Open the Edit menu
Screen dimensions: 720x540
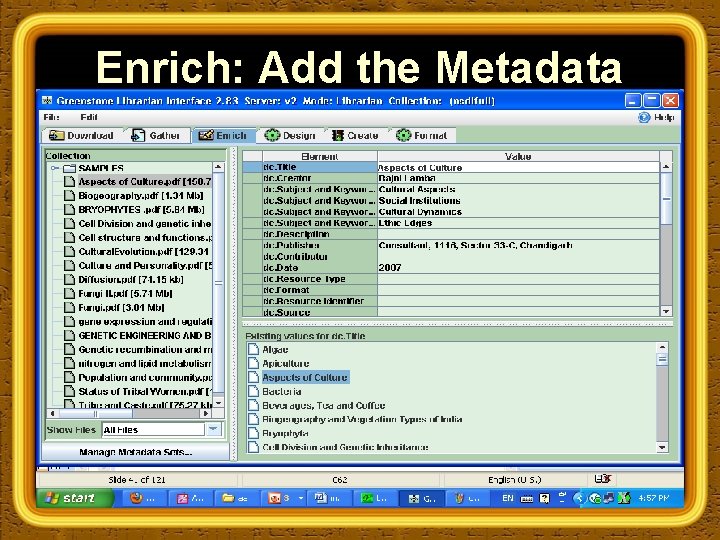pyautogui.click(x=89, y=117)
